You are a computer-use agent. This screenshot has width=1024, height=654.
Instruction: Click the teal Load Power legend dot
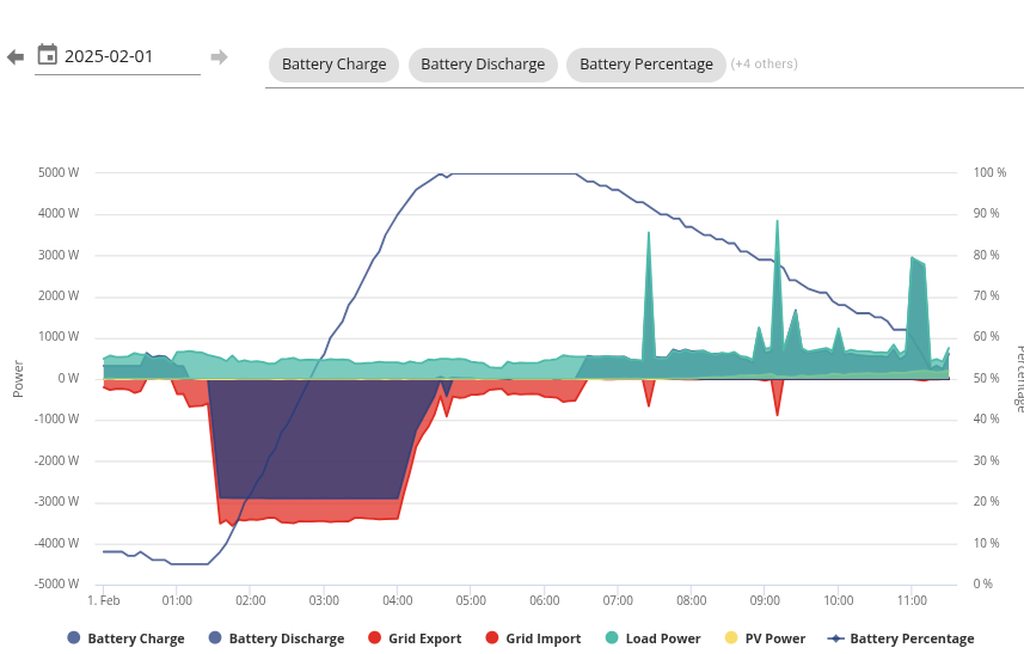[611, 638]
